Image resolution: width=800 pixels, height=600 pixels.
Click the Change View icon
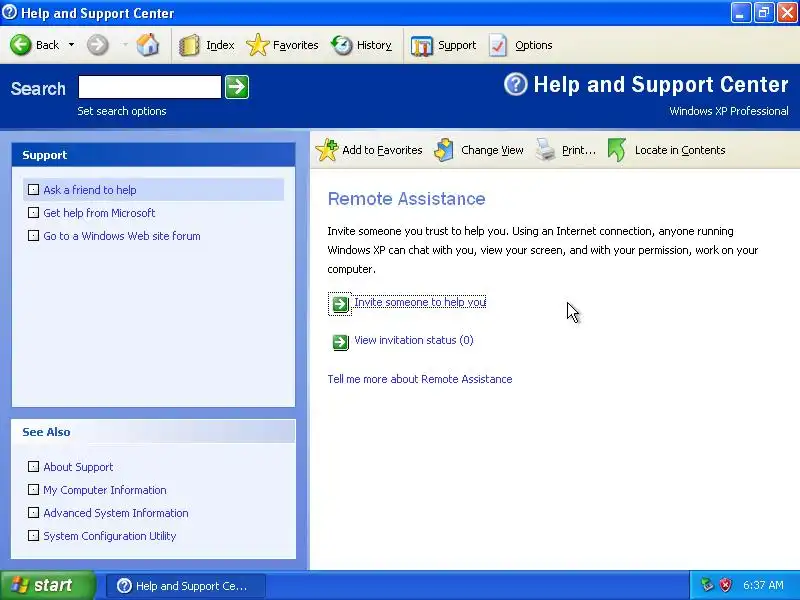[444, 150]
